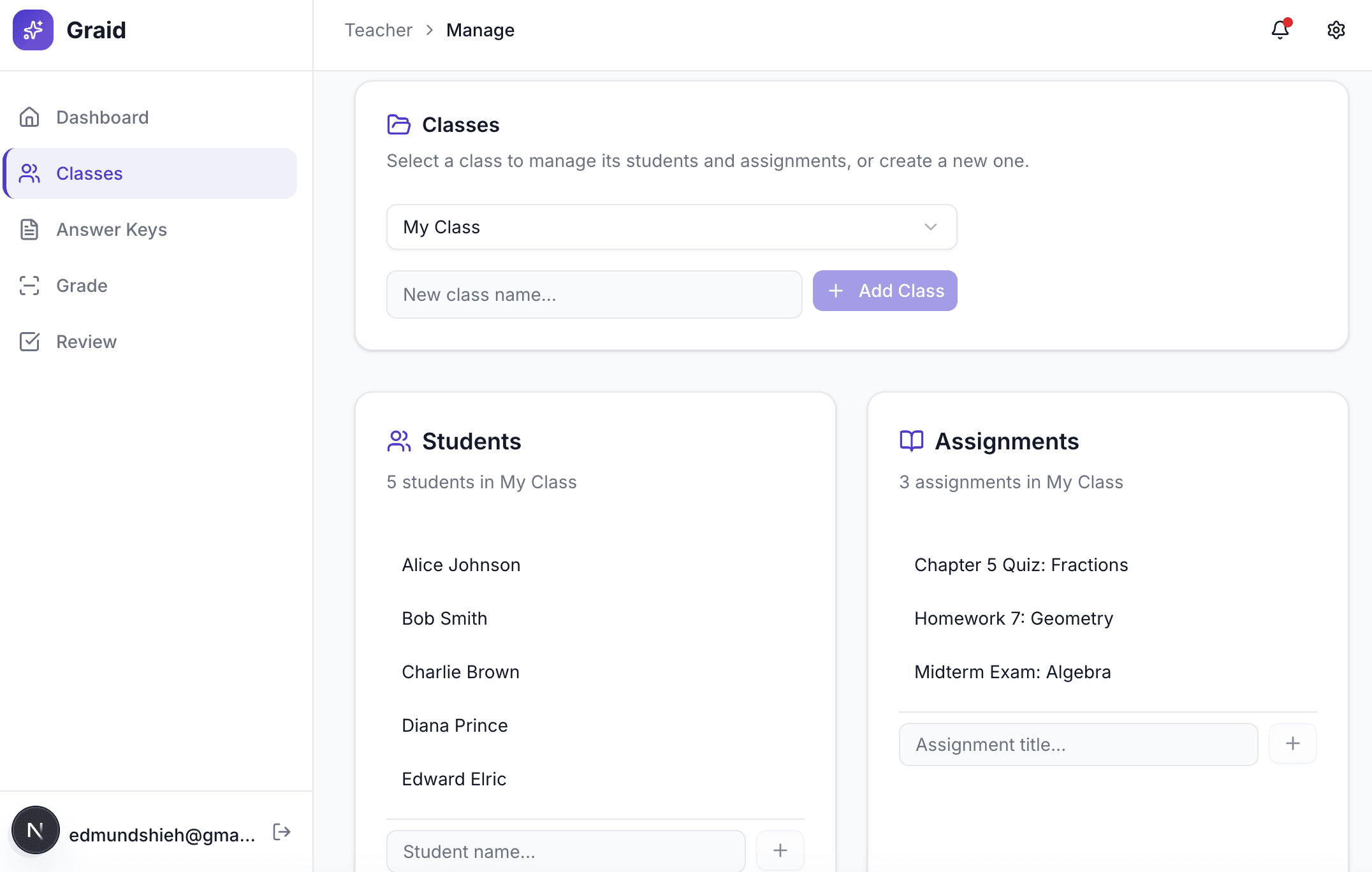1372x872 pixels.
Task: Click the Add Class button
Action: pos(885,291)
